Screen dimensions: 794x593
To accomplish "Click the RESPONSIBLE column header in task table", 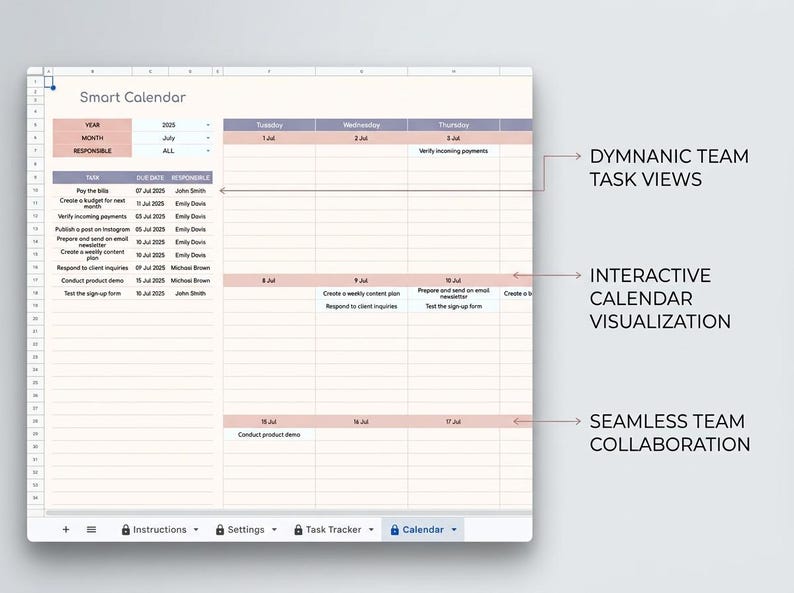I will (190, 178).
